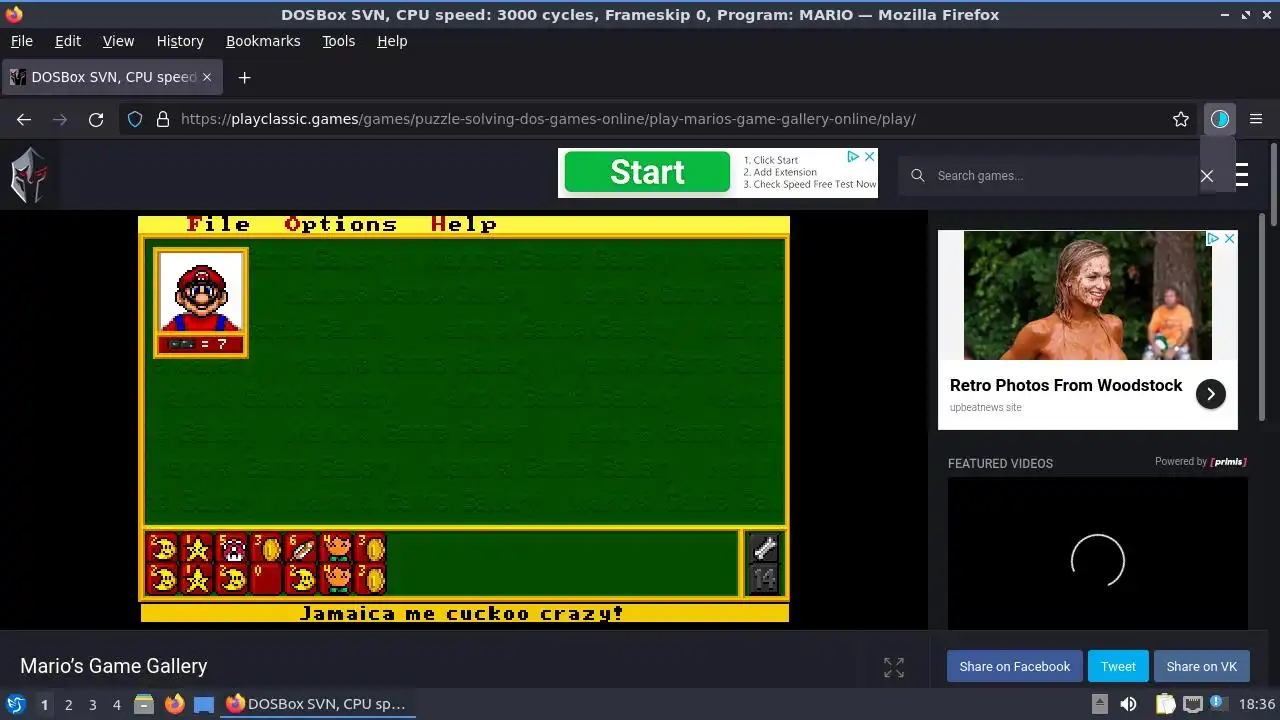The height and width of the screenshot is (720, 1280).
Task: Open AdChoices info on Start ad
Action: coord(854,156)
